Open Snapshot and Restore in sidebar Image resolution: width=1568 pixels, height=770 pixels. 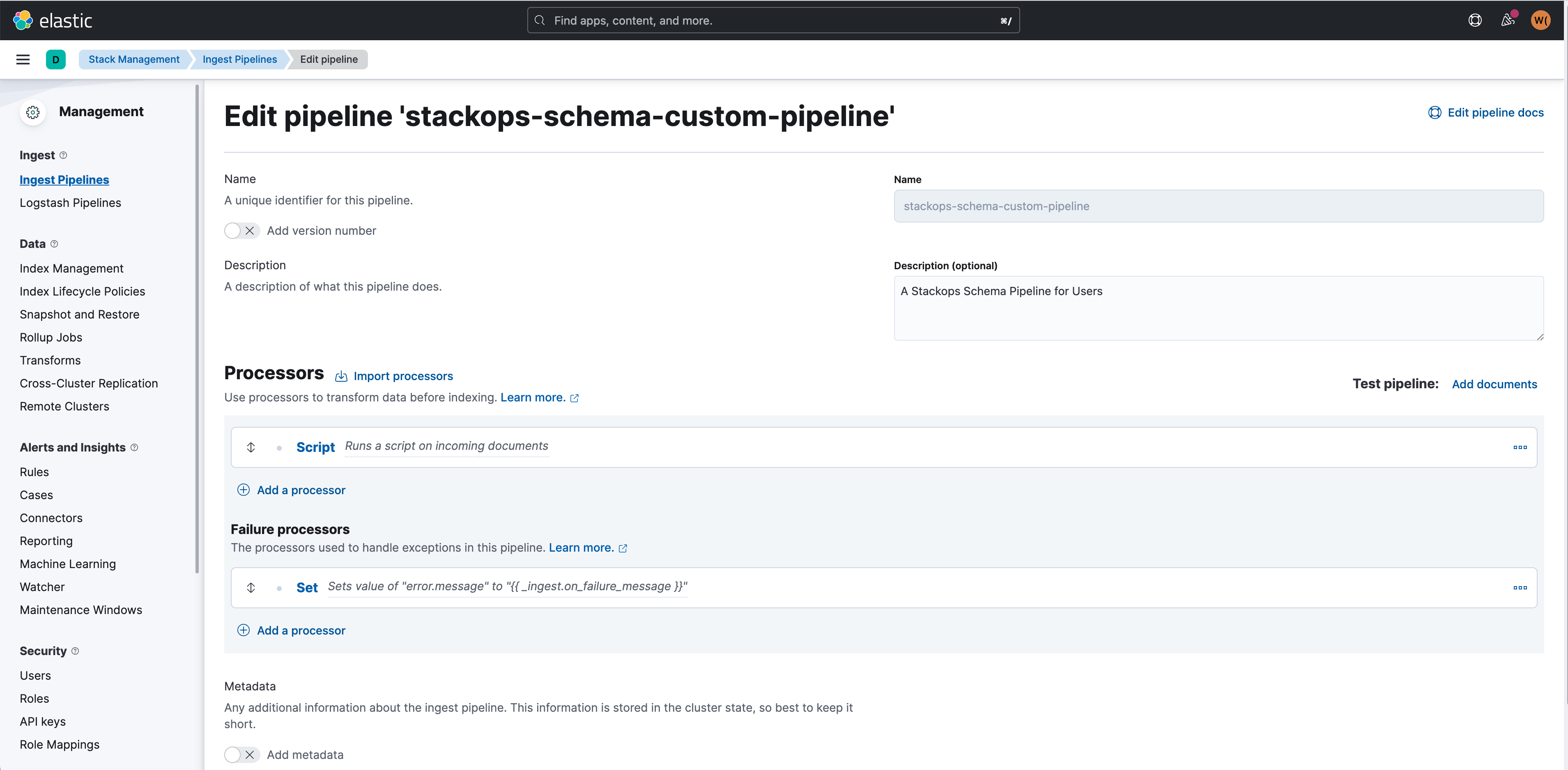[x=79, y=314]
